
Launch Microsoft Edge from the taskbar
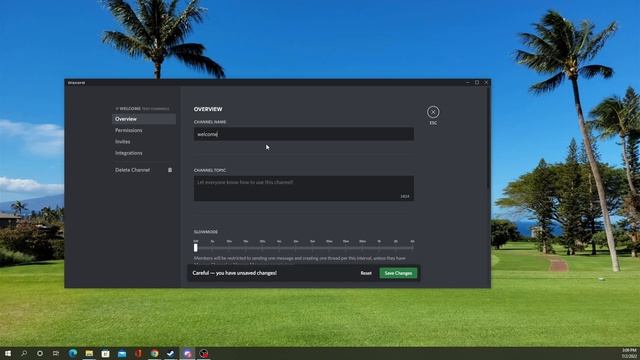point(73,353)
